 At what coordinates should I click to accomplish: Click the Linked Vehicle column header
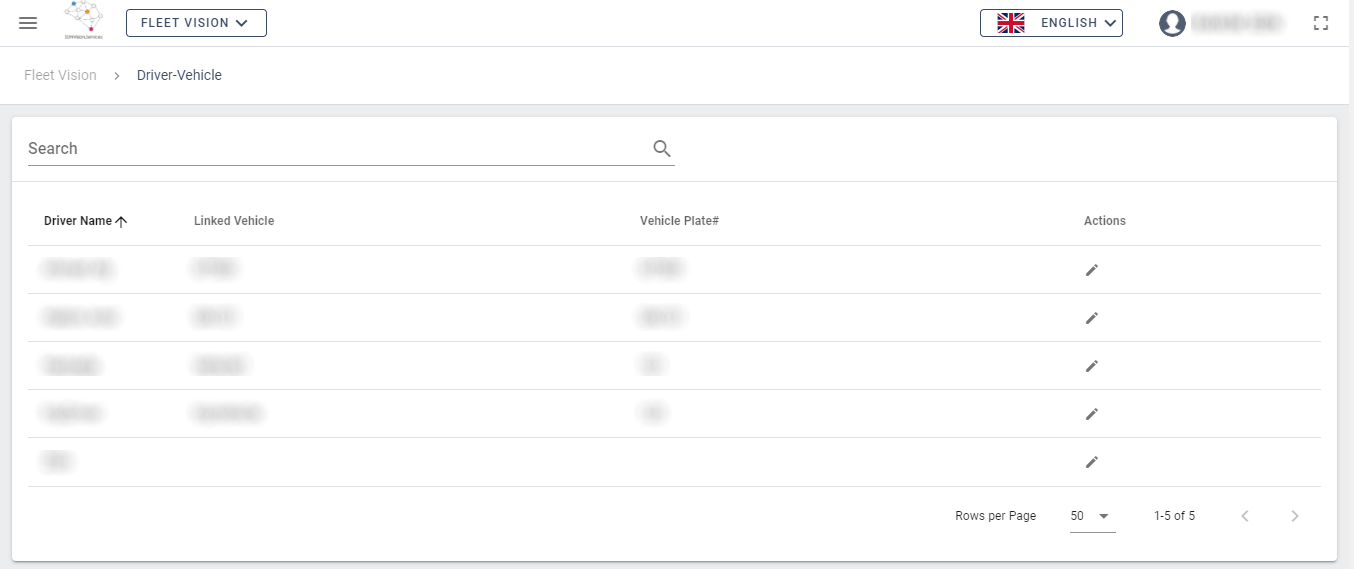point(234,221)
